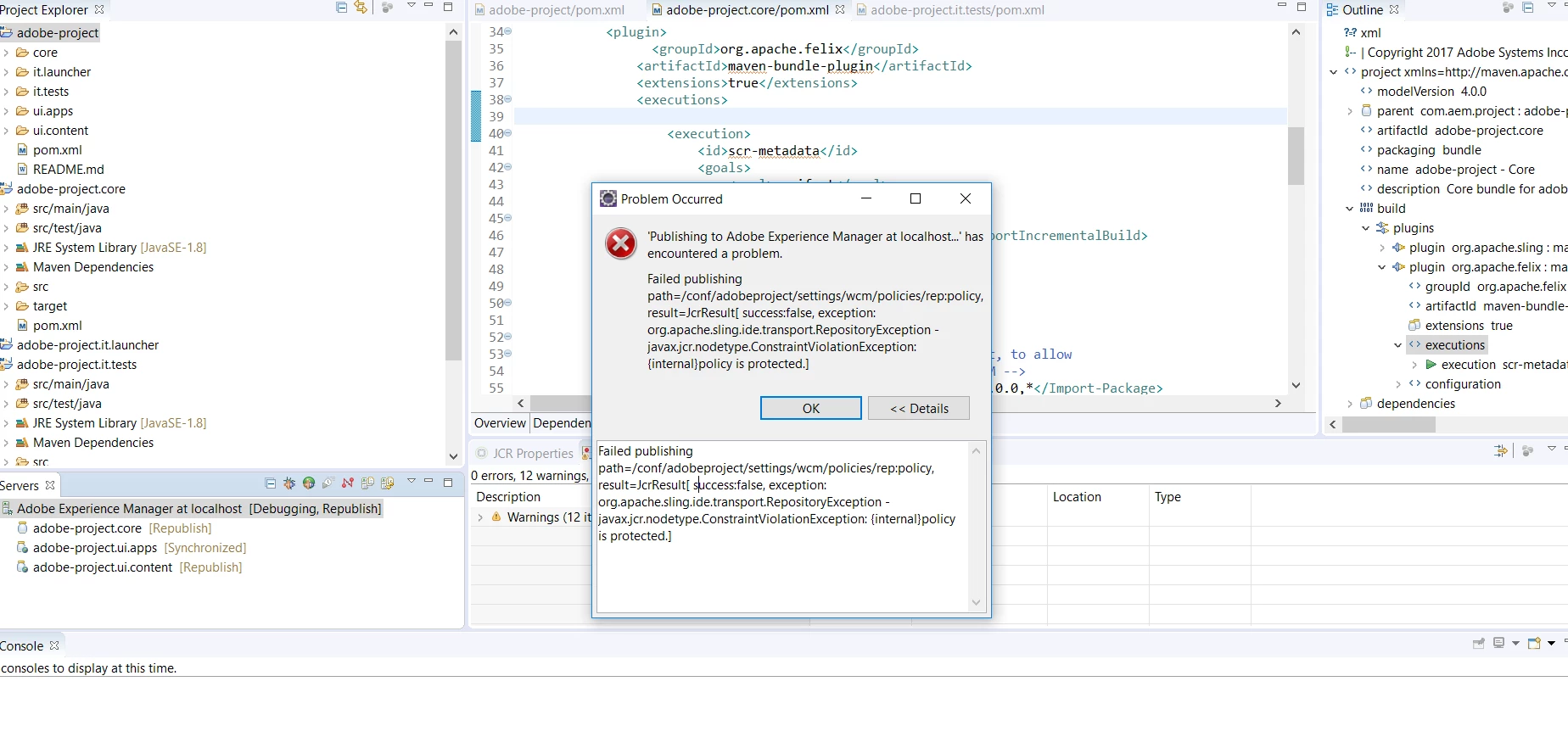This screenshot has width=1568, height=754.
Task: Expand the ui.apps folder
Action: click(x=6, y=111)
